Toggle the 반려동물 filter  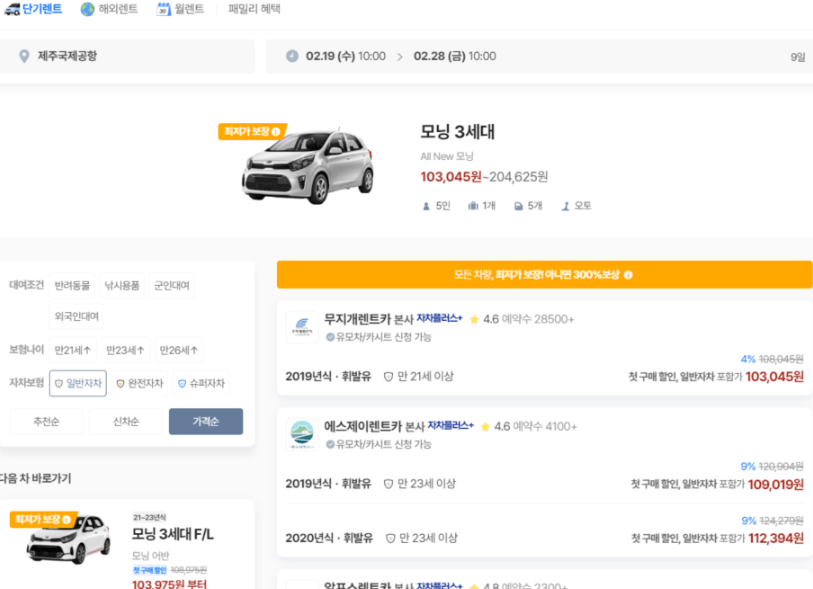[x=72, y=285]
